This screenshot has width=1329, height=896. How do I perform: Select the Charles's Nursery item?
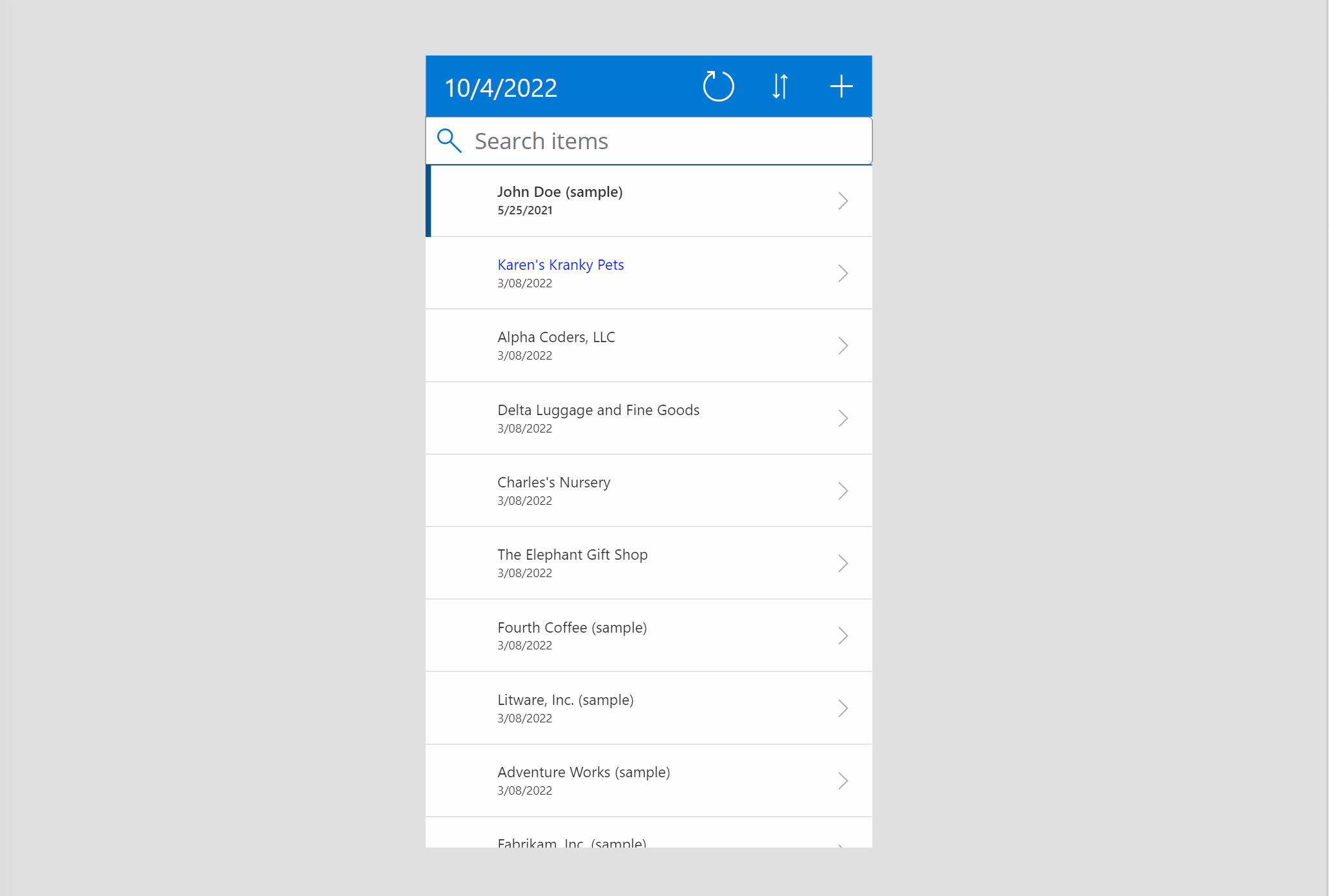click(648, 490)
